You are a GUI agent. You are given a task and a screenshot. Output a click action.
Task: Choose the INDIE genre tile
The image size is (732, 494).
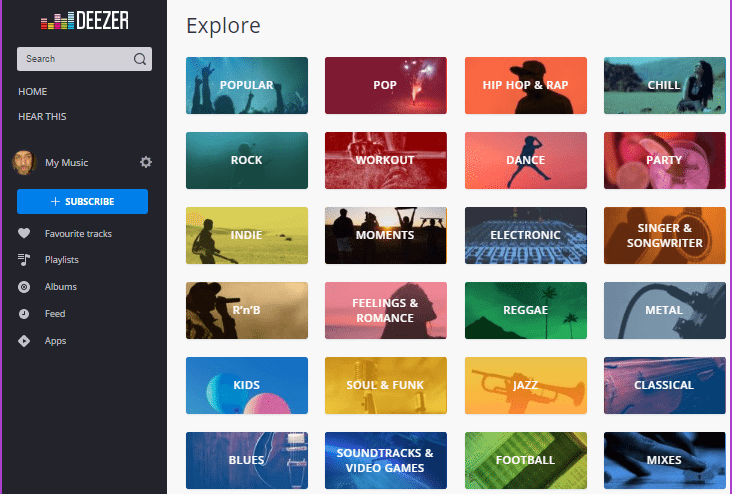tap(247, 235)
